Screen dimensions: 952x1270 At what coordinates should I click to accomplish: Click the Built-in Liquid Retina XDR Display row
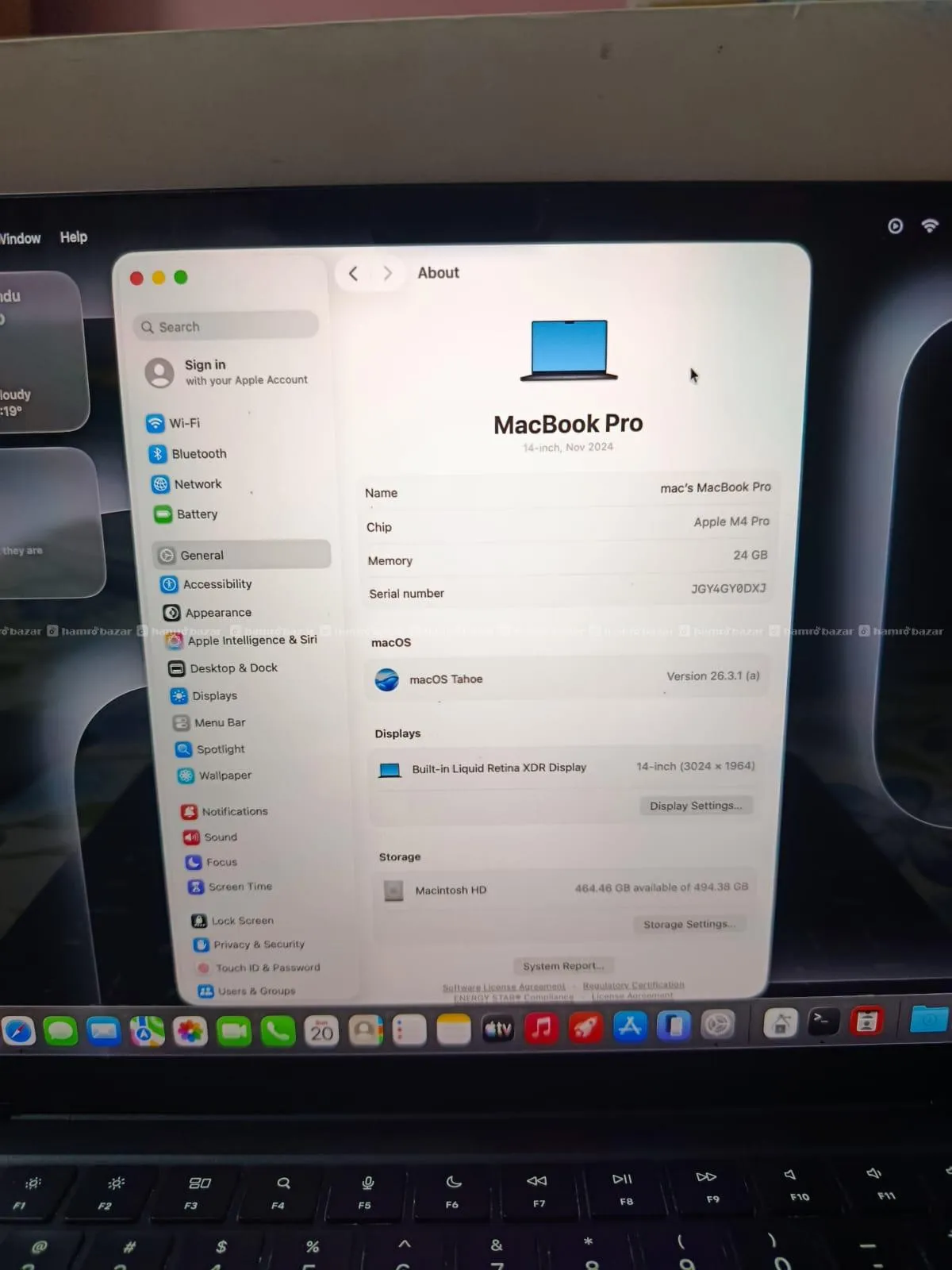566,768
